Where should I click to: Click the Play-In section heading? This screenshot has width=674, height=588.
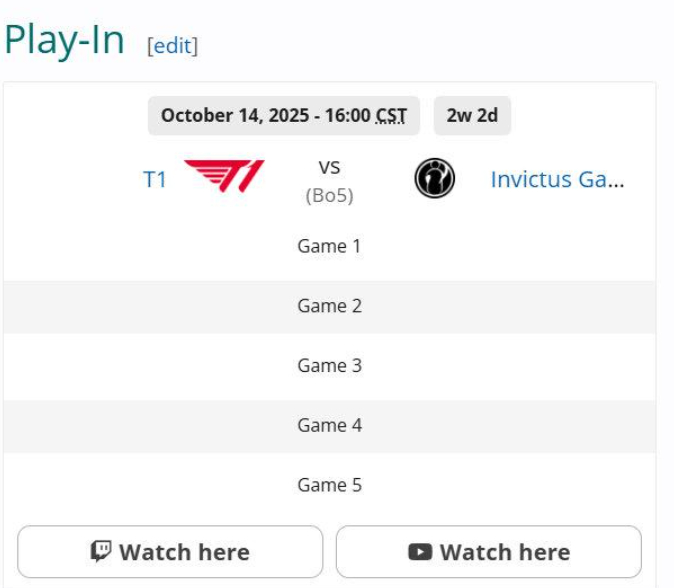click(65, 40)
